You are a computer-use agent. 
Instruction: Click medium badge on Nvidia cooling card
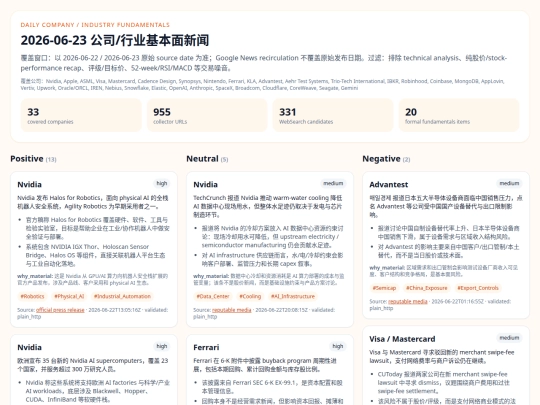(333, 184)
